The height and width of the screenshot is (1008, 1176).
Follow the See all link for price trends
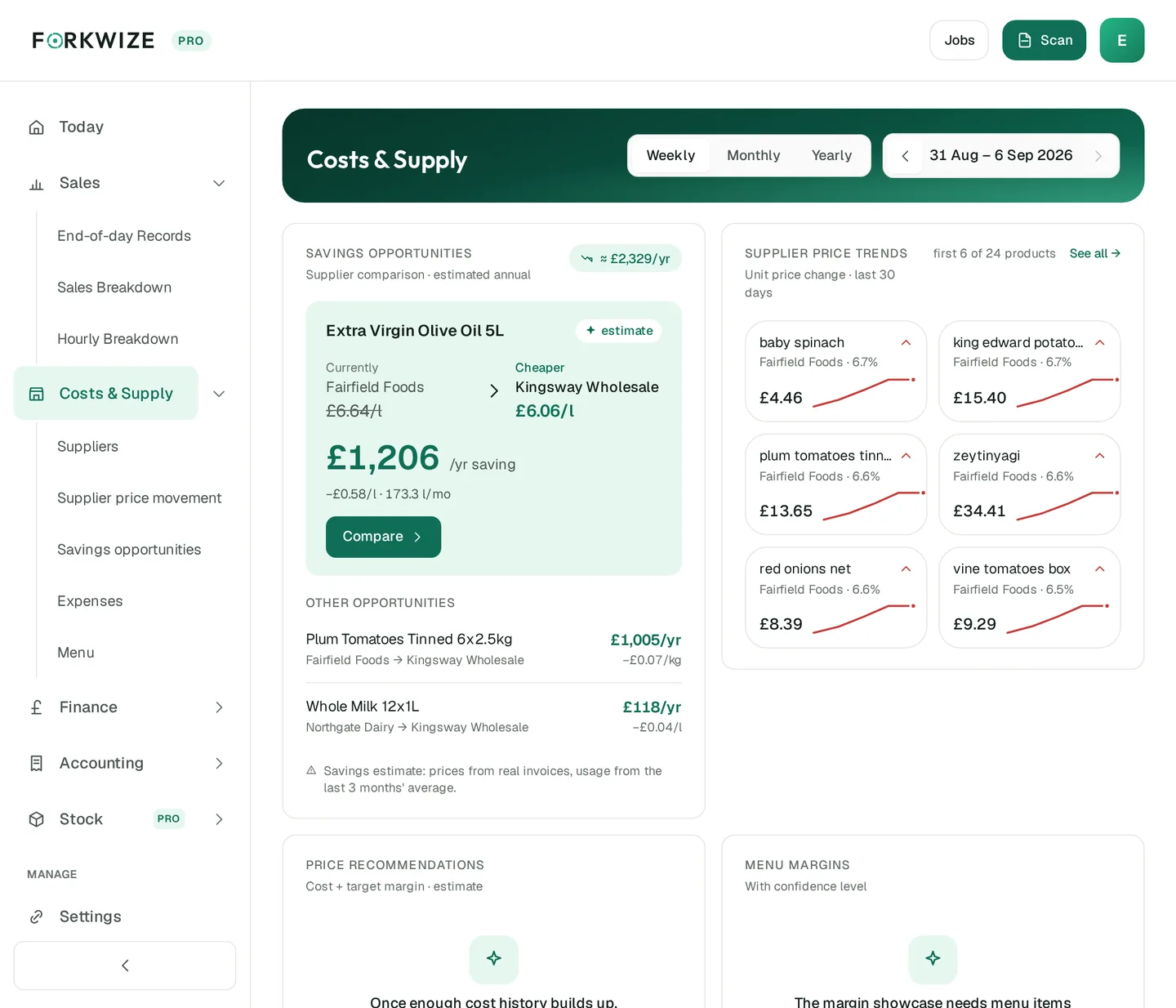tap(1095, 254)
